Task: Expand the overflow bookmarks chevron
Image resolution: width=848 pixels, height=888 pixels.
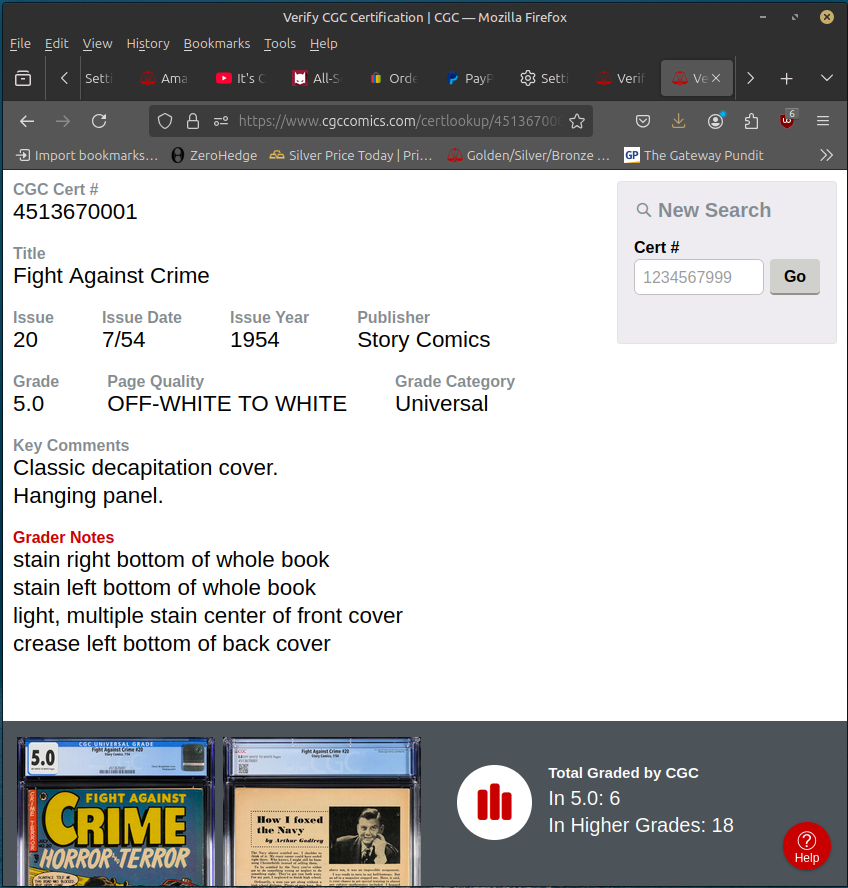Action: pos(826,155)
